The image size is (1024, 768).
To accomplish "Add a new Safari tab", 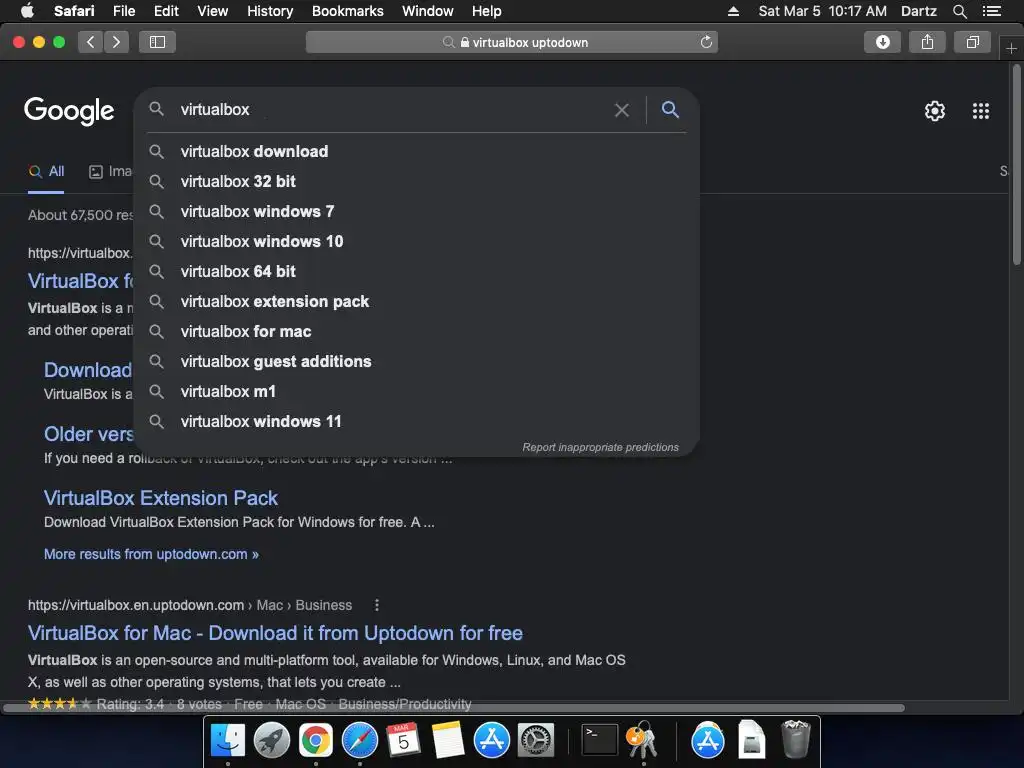I will pyautogui.click(x=1011, y=48).
